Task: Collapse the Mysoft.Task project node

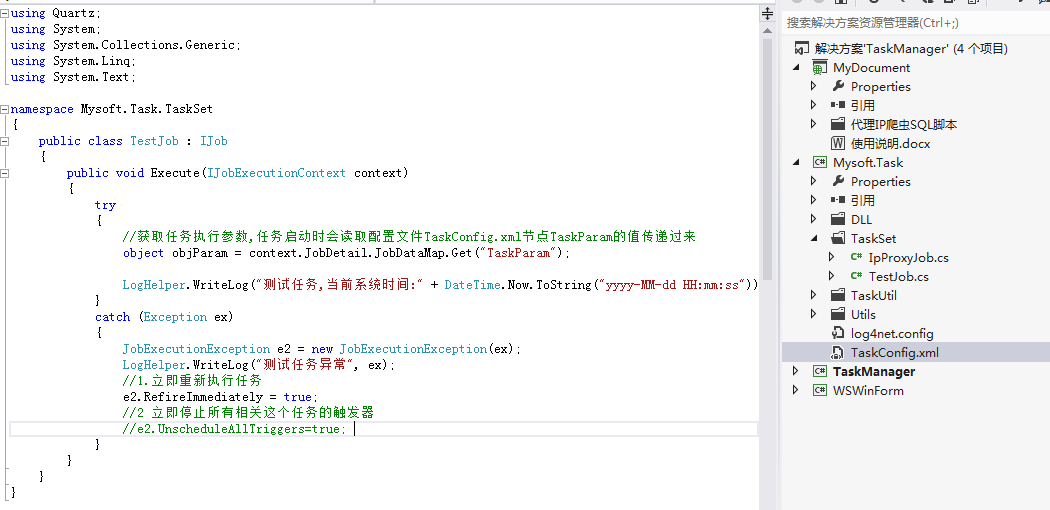Action: [x=796, y=163]
